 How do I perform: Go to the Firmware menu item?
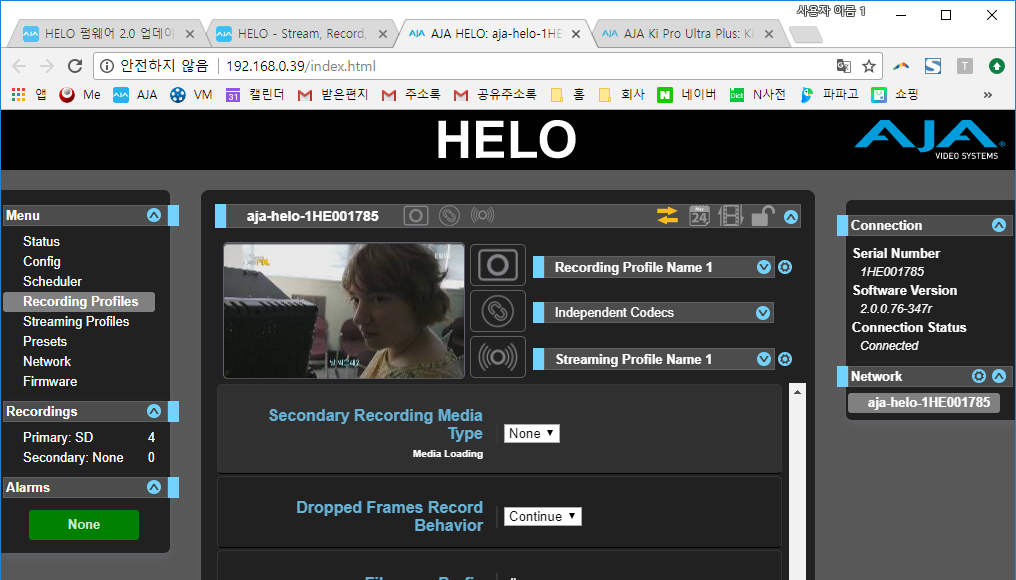point(50,381)
